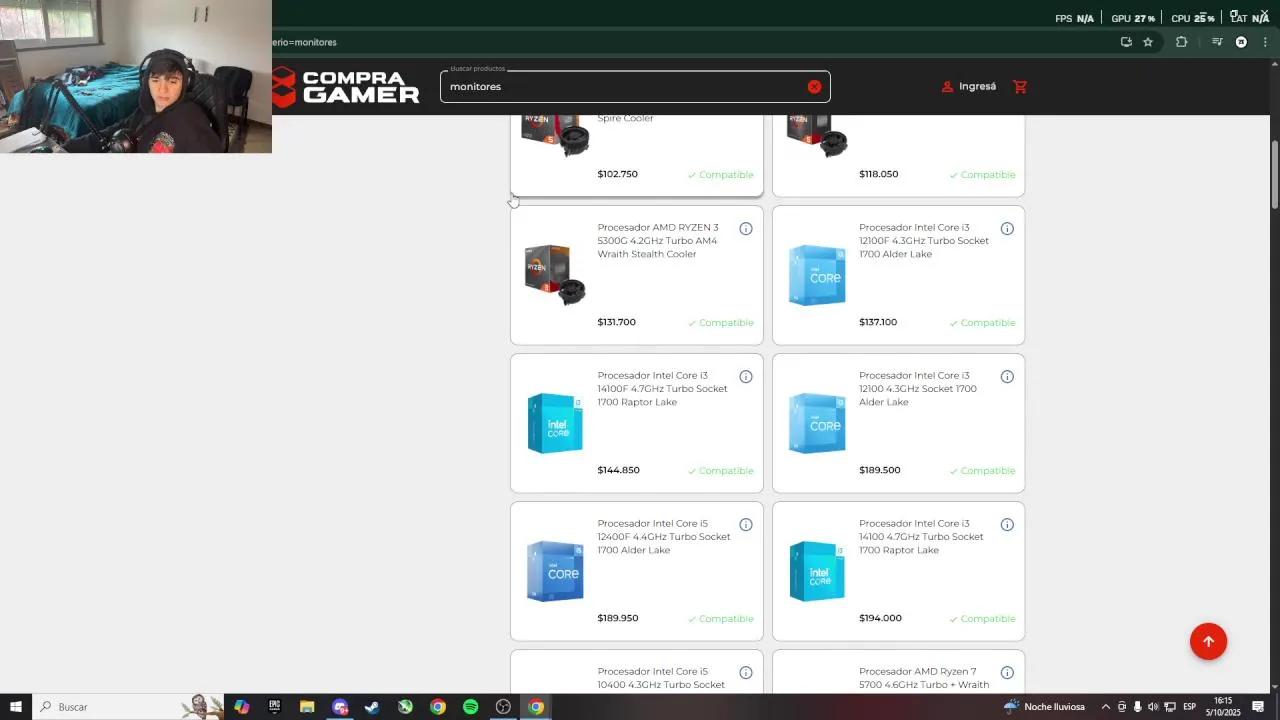Select Core i3 14100 product image

coord(817,571)
